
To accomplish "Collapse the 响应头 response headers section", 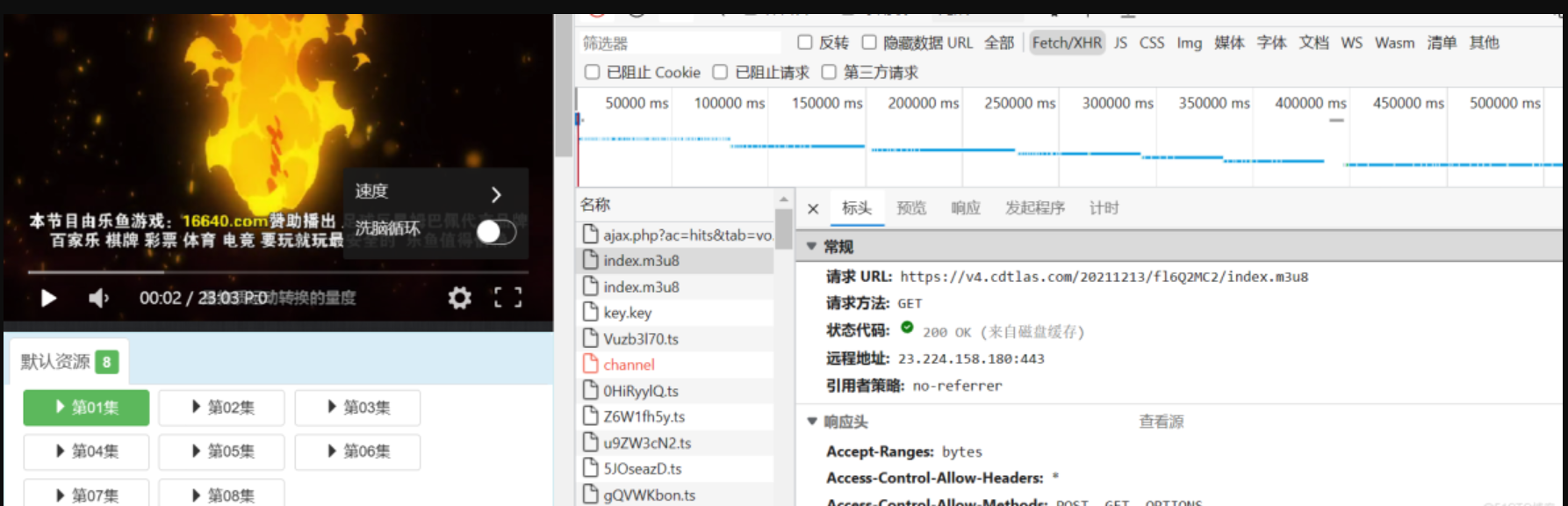I will point(812,422).
